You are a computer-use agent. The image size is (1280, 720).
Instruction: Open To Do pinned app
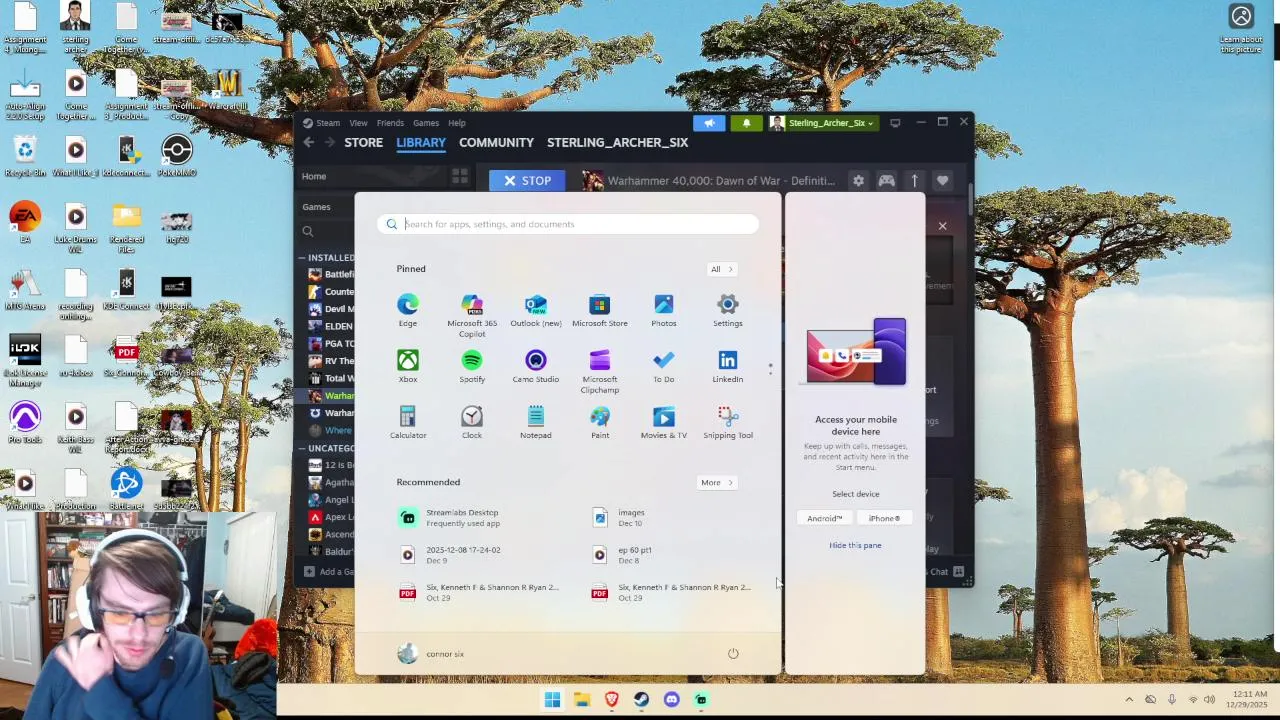[x=664, y=366]
